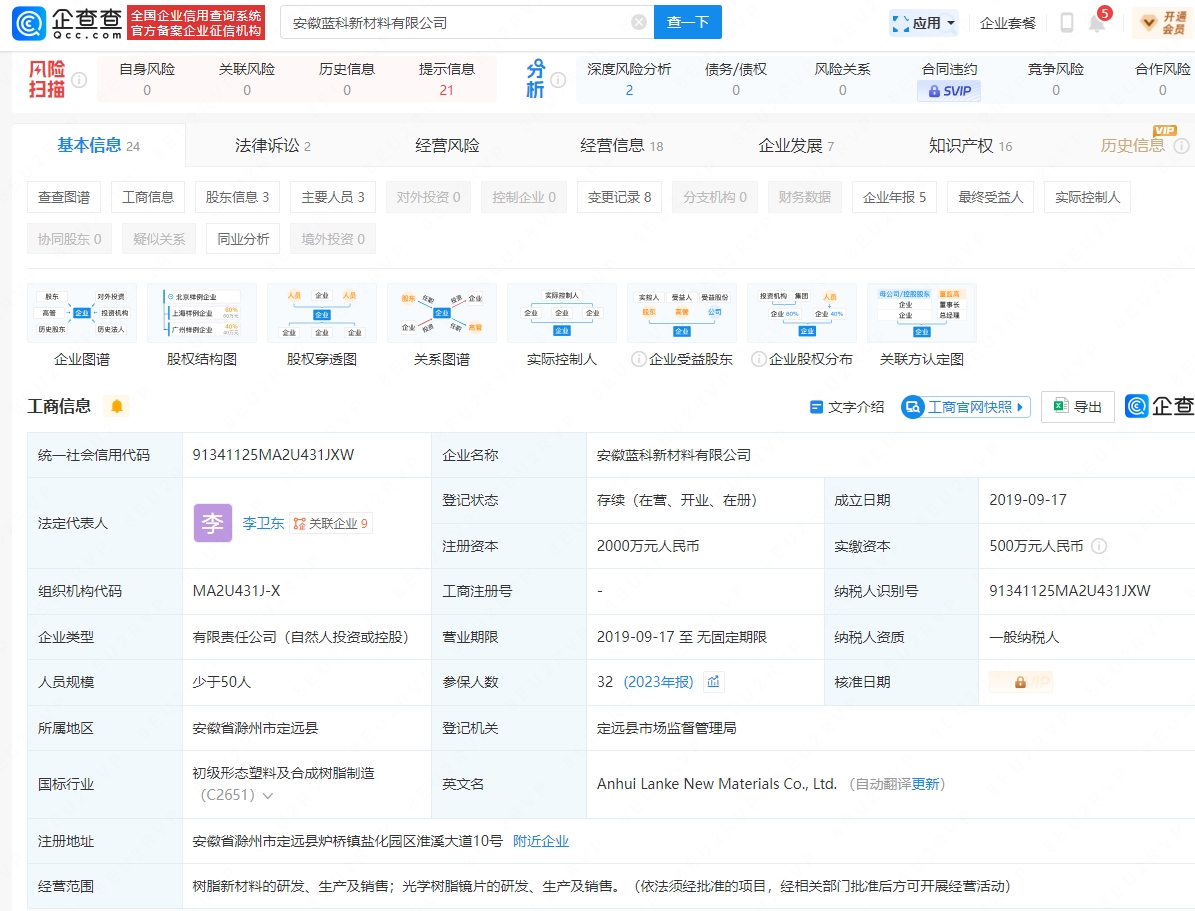Select the 工商信息 sub-tab button
1195x911 pixels.
tap(148, 197)
